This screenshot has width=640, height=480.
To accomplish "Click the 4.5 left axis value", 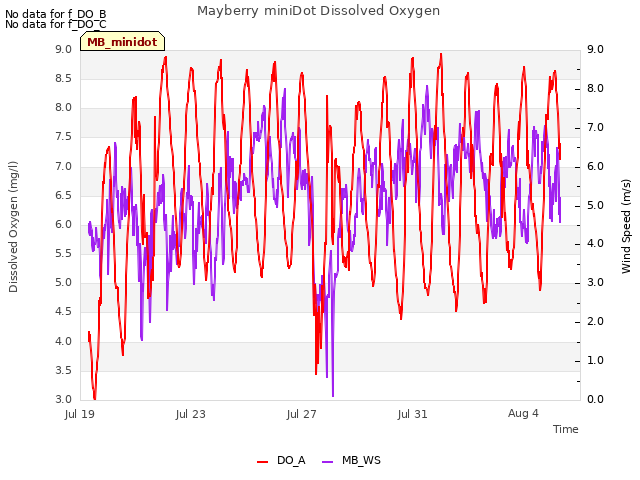I will pyautogui.click(x=64, y=312).
